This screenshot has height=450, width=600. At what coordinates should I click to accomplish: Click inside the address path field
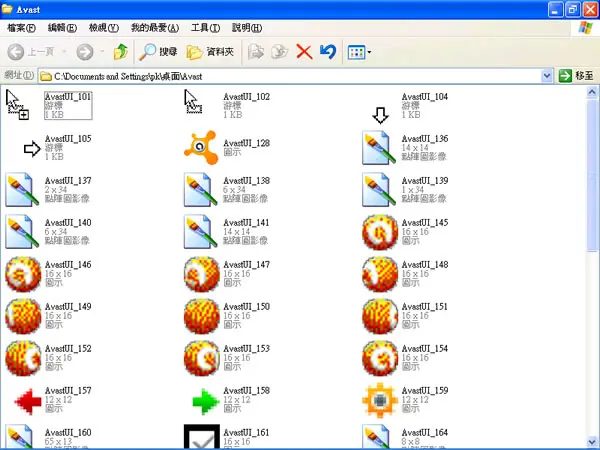click(290, 76)
